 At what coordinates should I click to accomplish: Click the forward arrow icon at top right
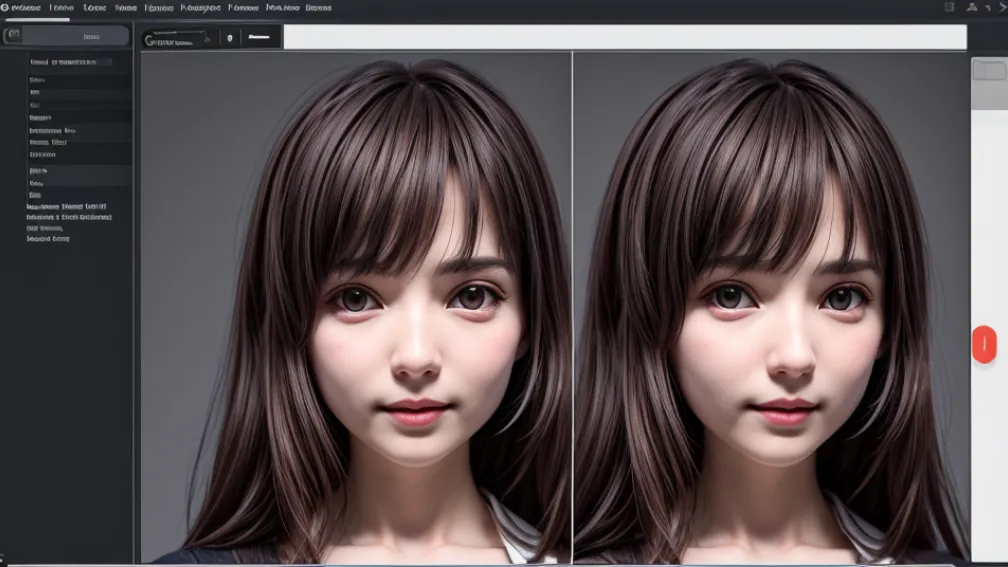pyautogui.click(x=1002, y=7)
